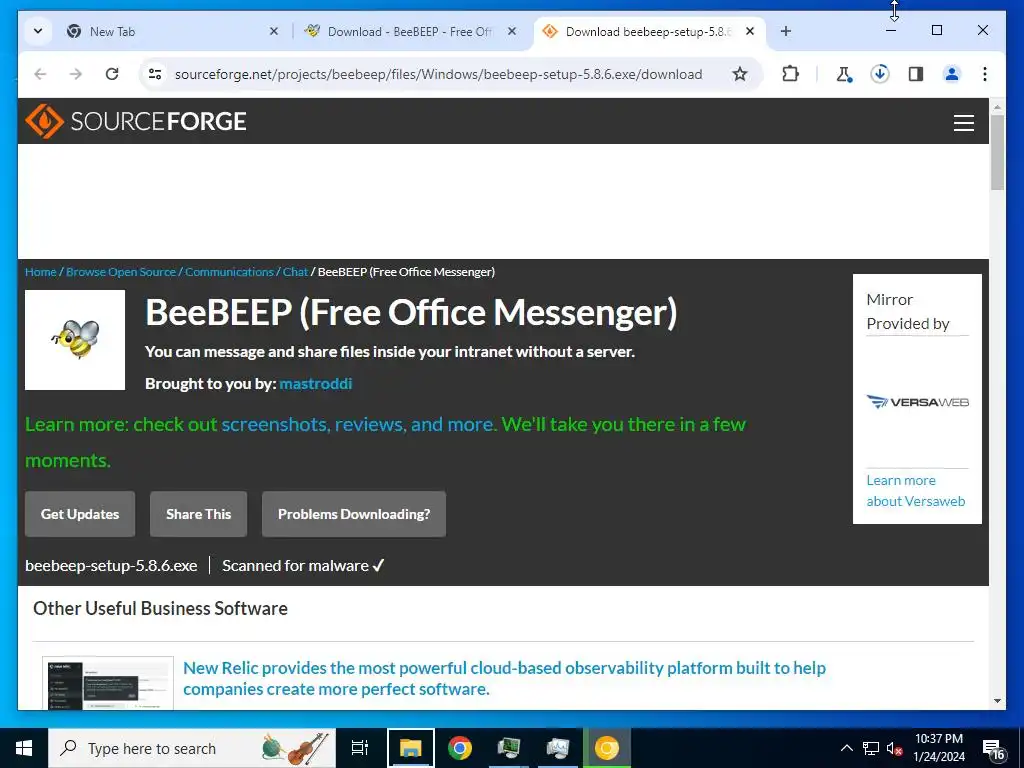Close the beebeep-setup download tab
This screenshot has width=1024, height=768.
point(750,31)
